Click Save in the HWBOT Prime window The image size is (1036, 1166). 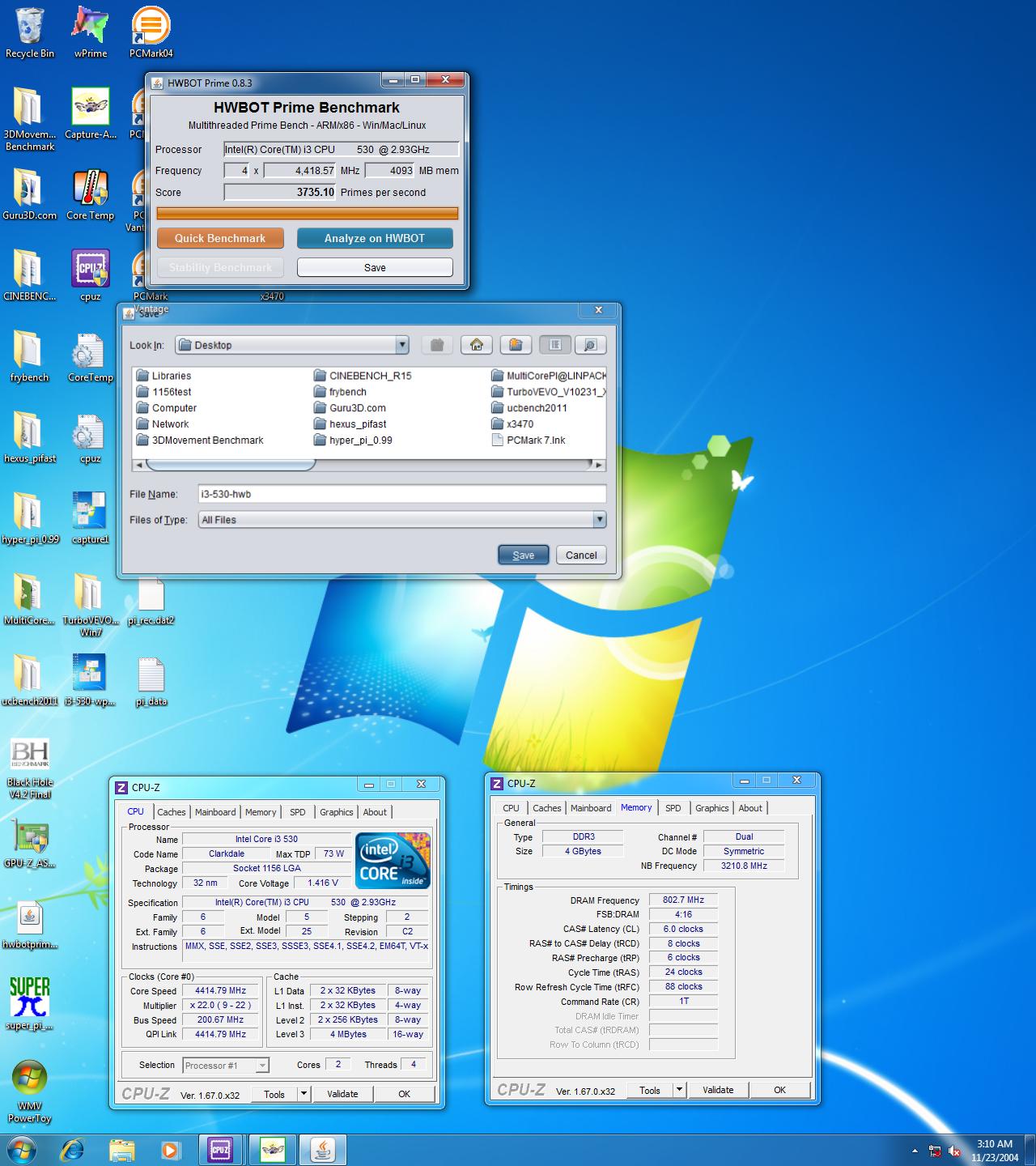375,267
